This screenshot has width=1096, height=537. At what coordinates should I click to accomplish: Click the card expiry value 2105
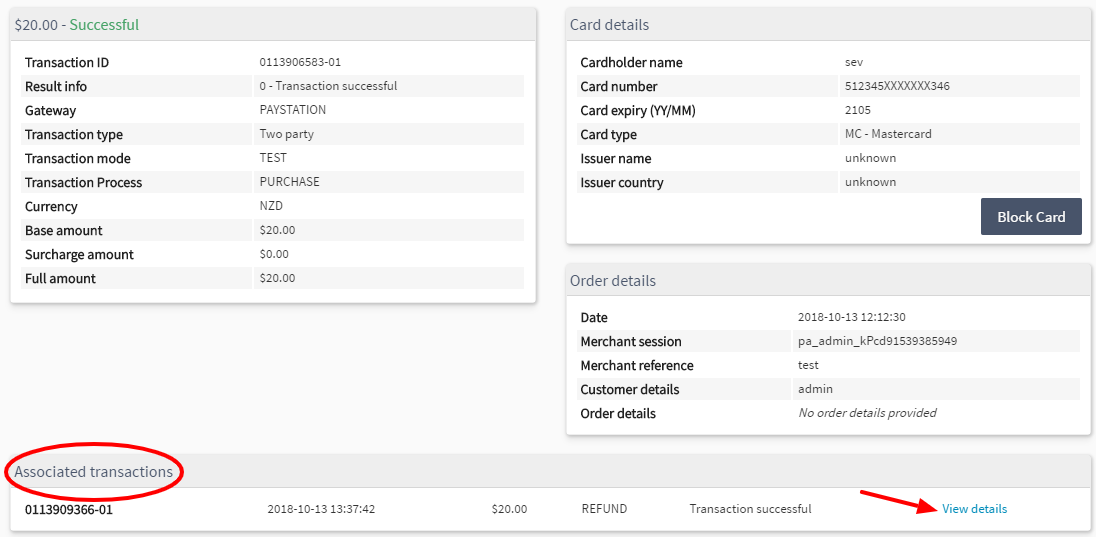tap(857, 110)
